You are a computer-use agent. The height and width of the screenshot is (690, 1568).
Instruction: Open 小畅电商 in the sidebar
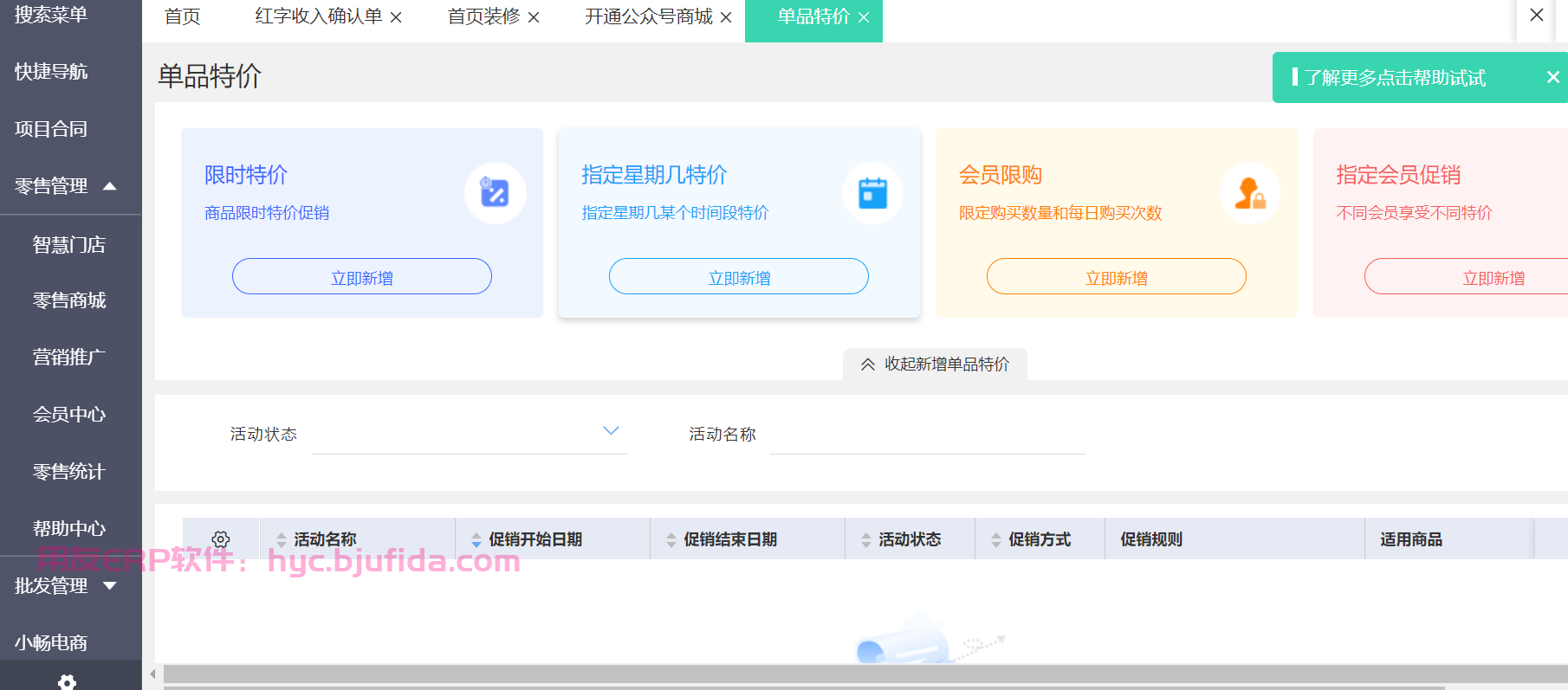coord(51,642)
